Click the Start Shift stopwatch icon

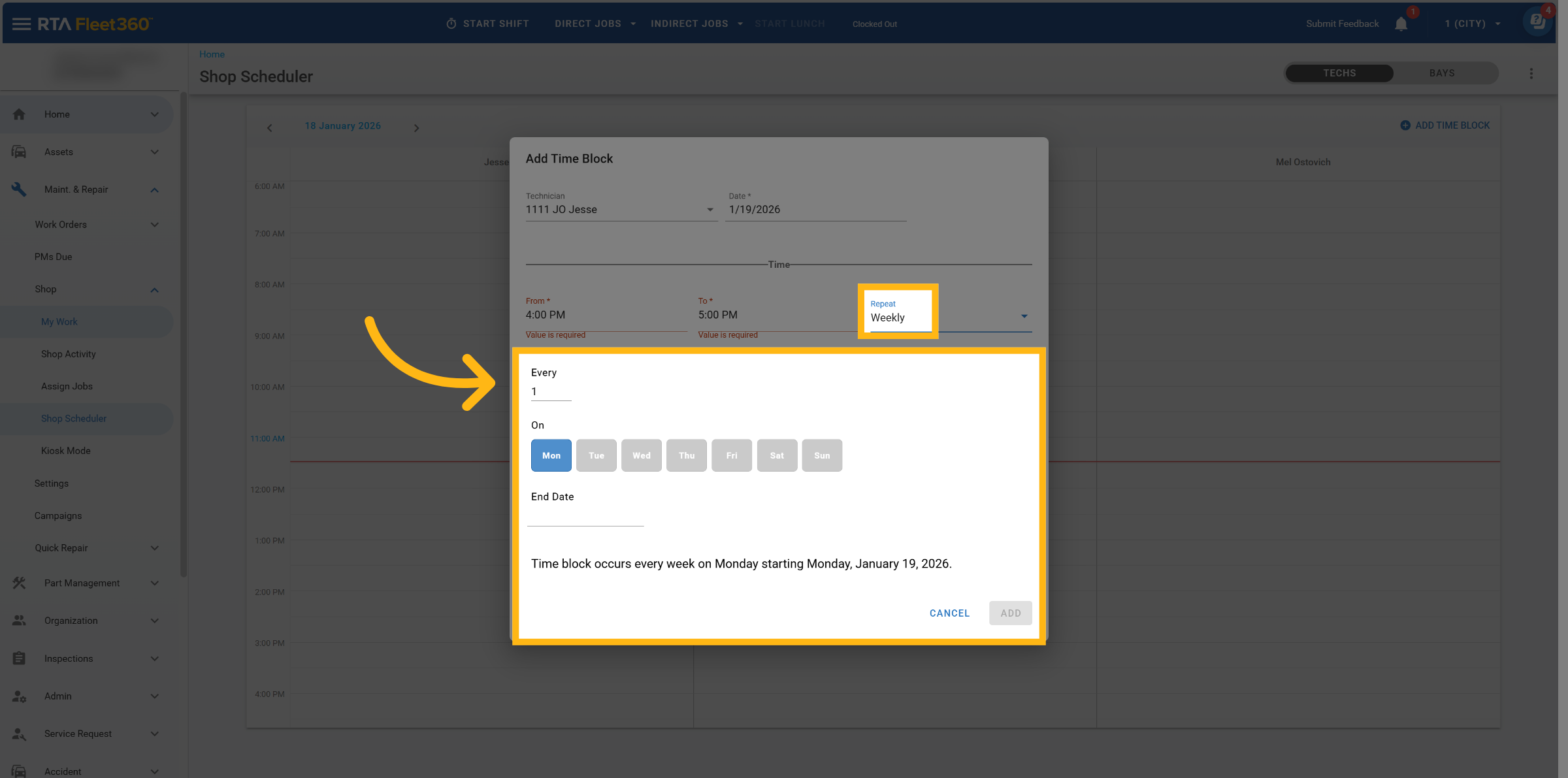point(451,24)
